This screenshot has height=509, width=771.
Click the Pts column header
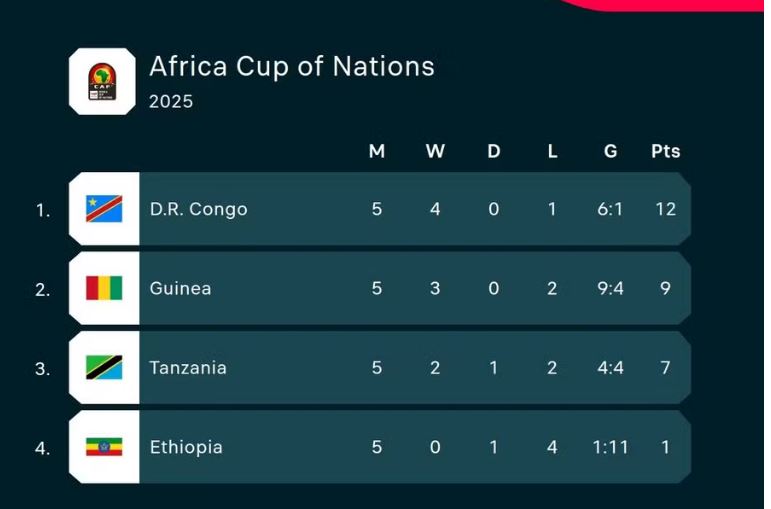click(x=665, y=151)
